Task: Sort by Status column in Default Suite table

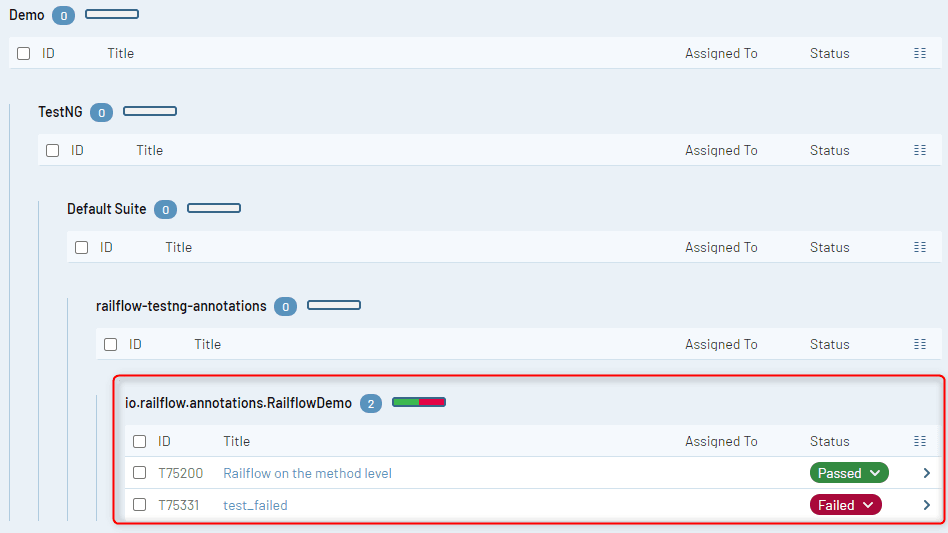Action: [830, 247]
